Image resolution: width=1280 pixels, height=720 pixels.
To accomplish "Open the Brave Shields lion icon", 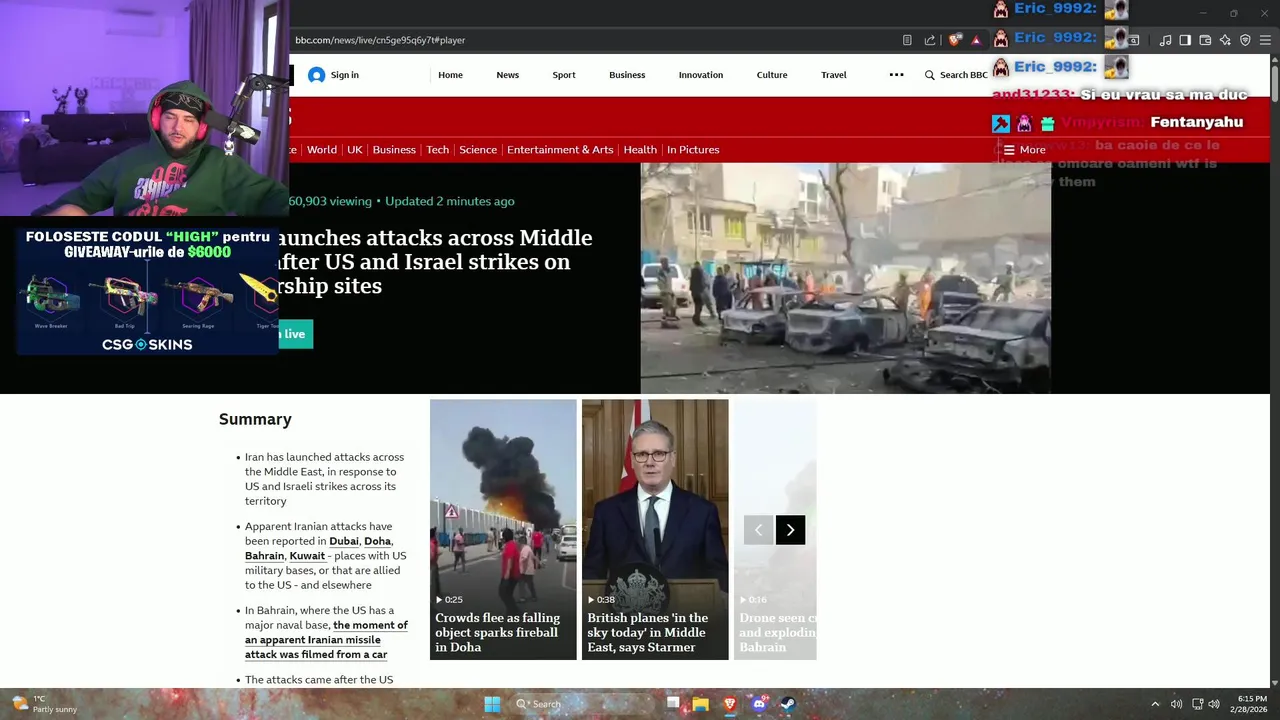I will pyautogui.click(x=955, y=40).
